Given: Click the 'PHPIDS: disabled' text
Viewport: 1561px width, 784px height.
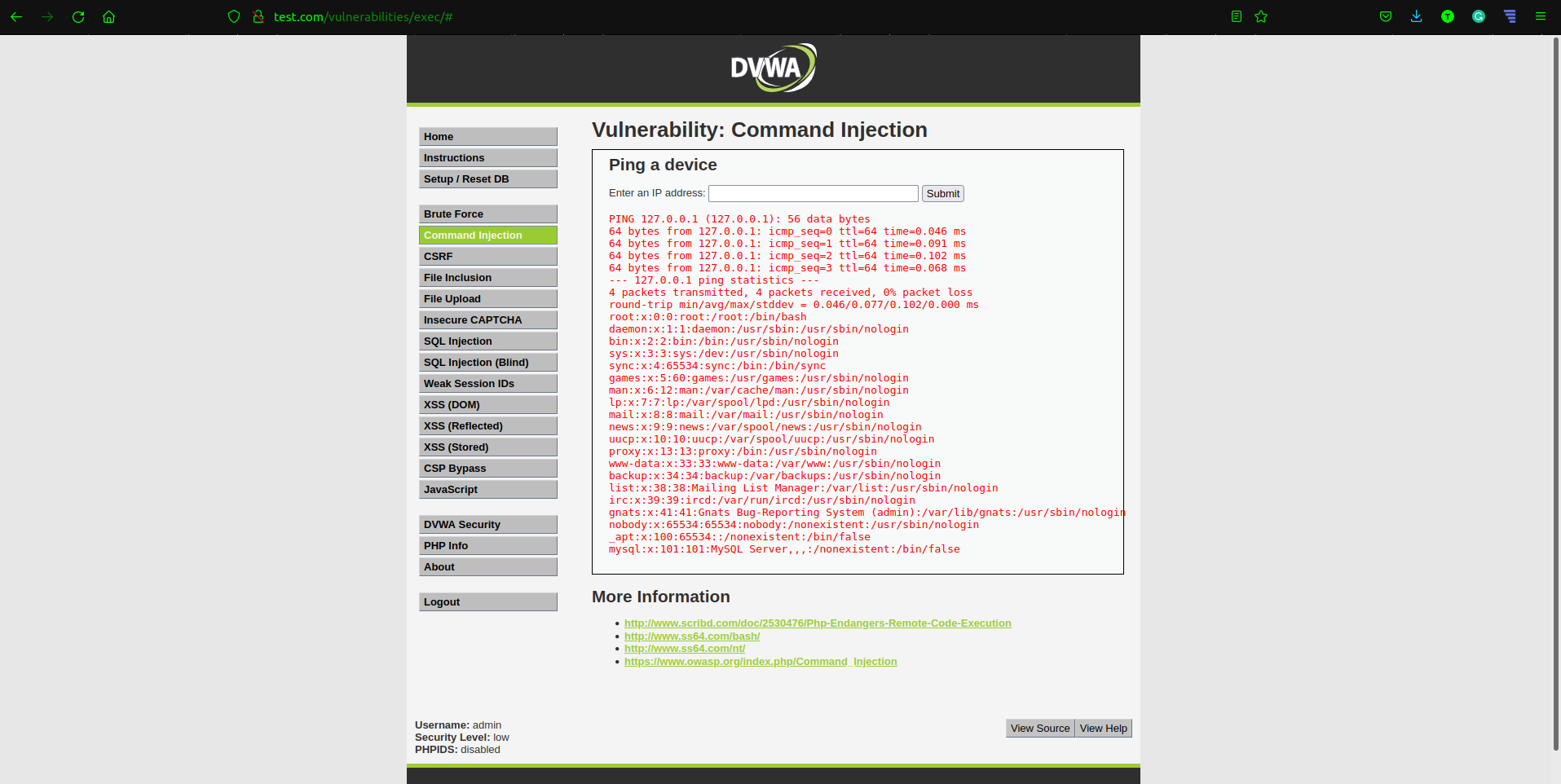Looking at the screenshot, I should pyautogui.click(x=457, y=750).
